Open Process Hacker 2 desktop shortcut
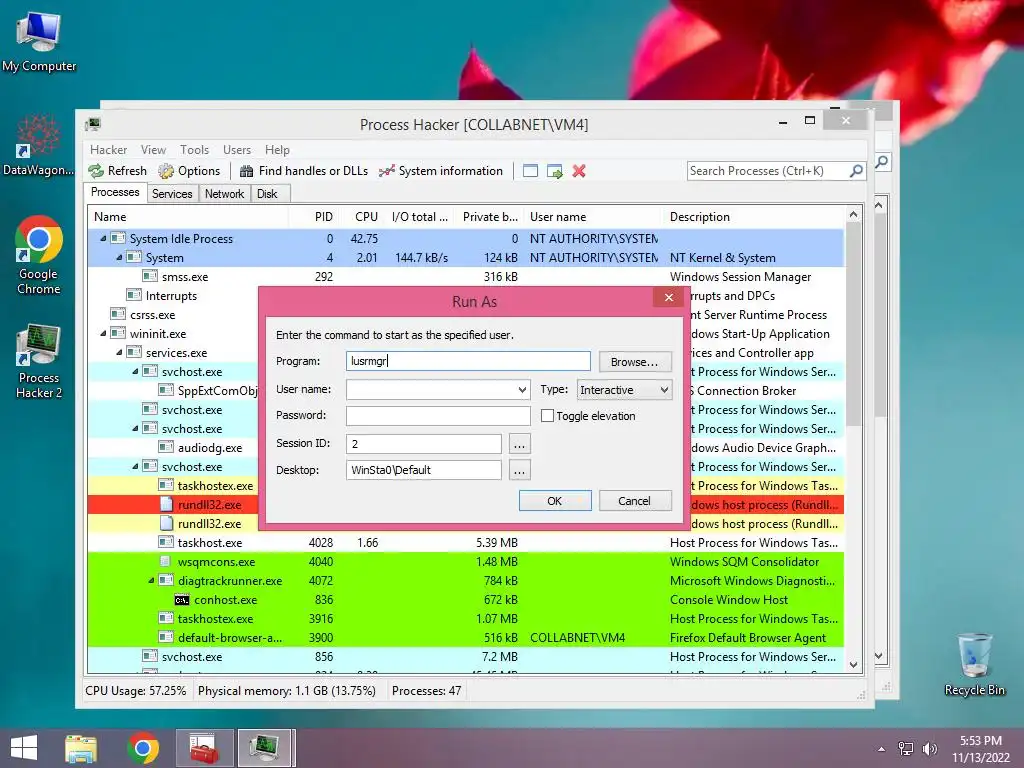 39,360
